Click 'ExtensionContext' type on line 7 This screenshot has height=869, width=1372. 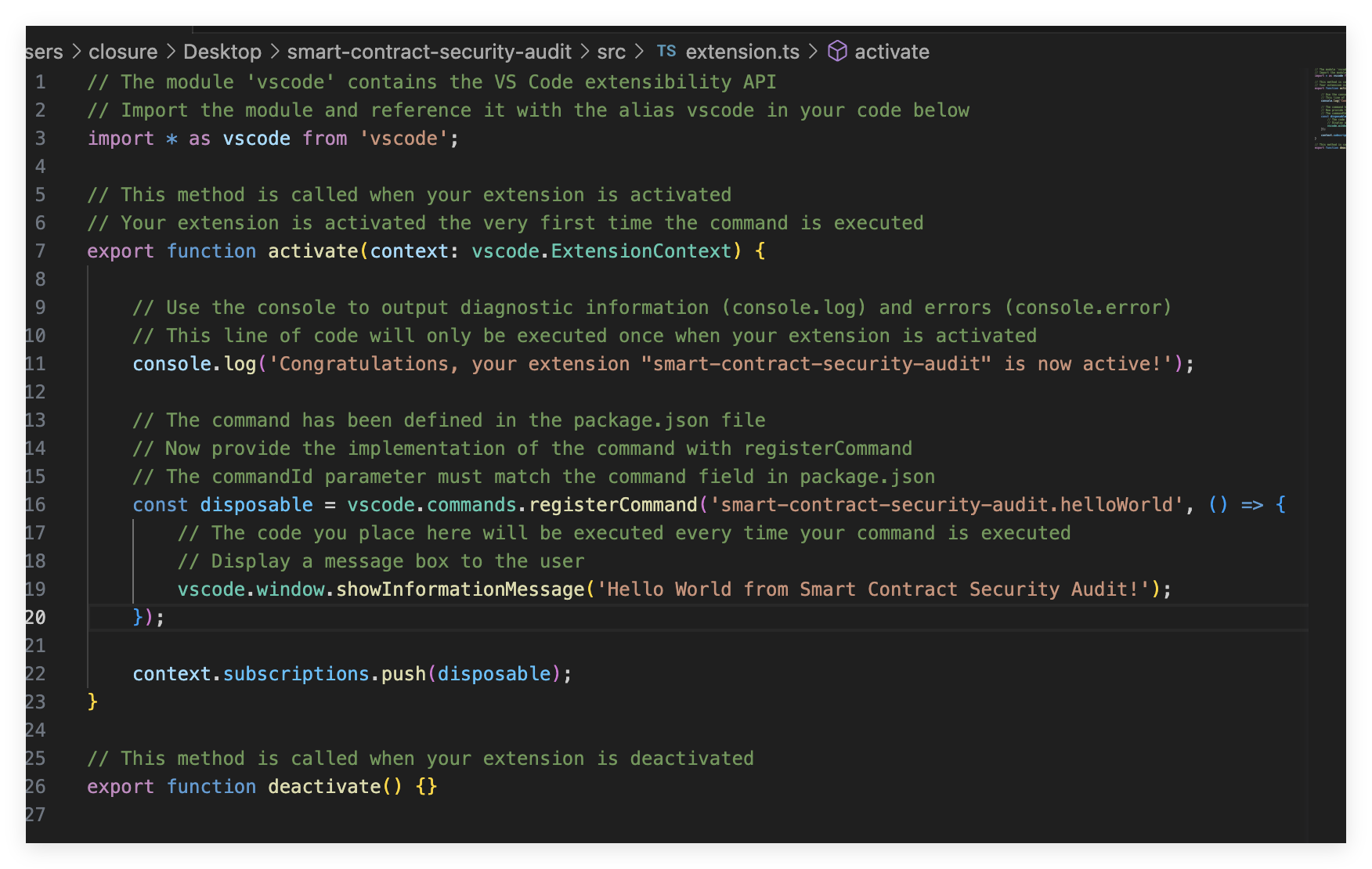click(x=641, y=251)
